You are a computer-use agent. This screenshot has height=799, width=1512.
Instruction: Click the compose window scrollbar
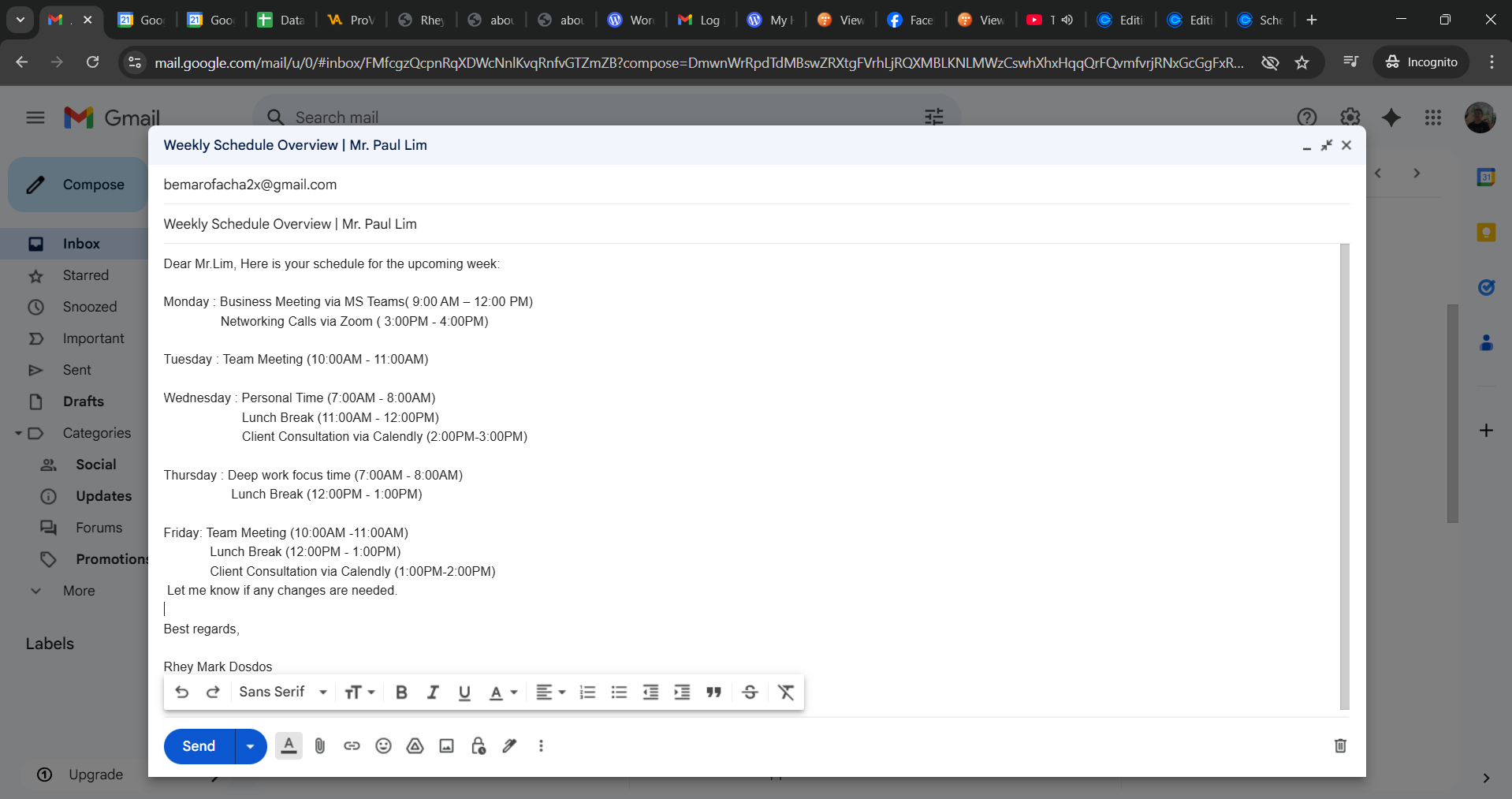point(1345,476)
